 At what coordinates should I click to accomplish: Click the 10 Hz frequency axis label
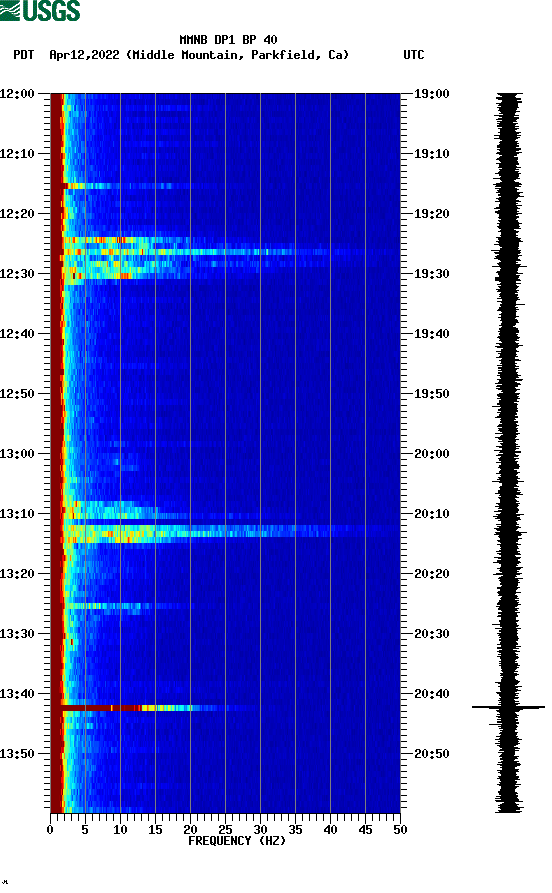pyautogui.click(x=120, y=830)
